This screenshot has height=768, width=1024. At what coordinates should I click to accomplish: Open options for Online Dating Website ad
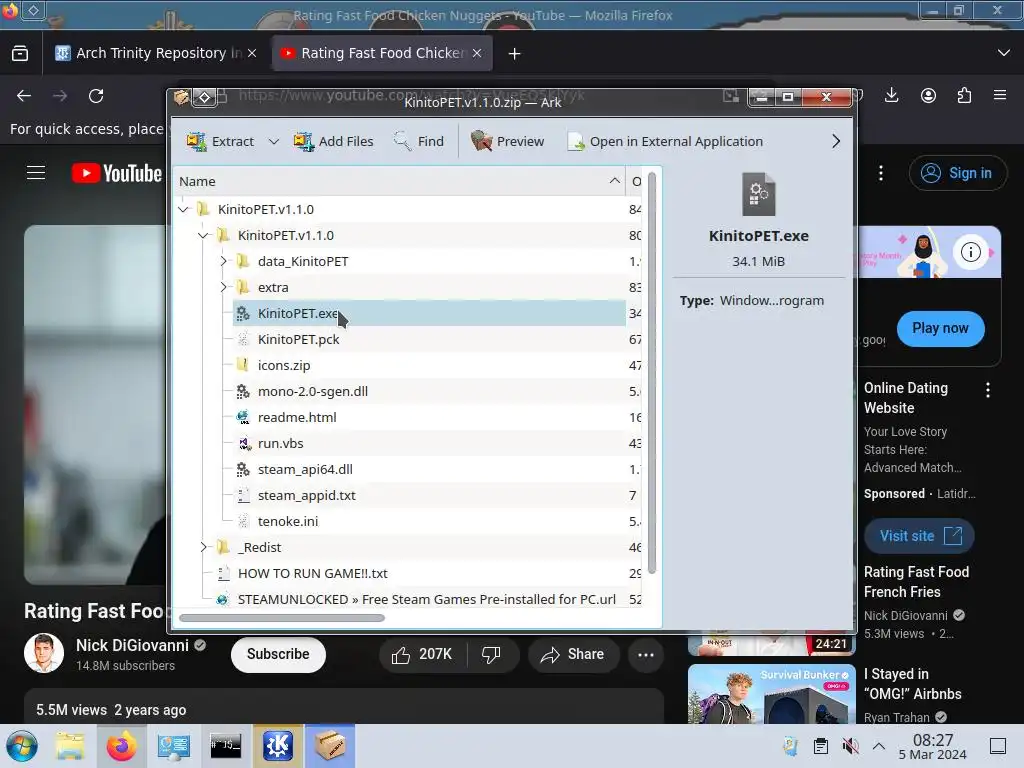987,391
